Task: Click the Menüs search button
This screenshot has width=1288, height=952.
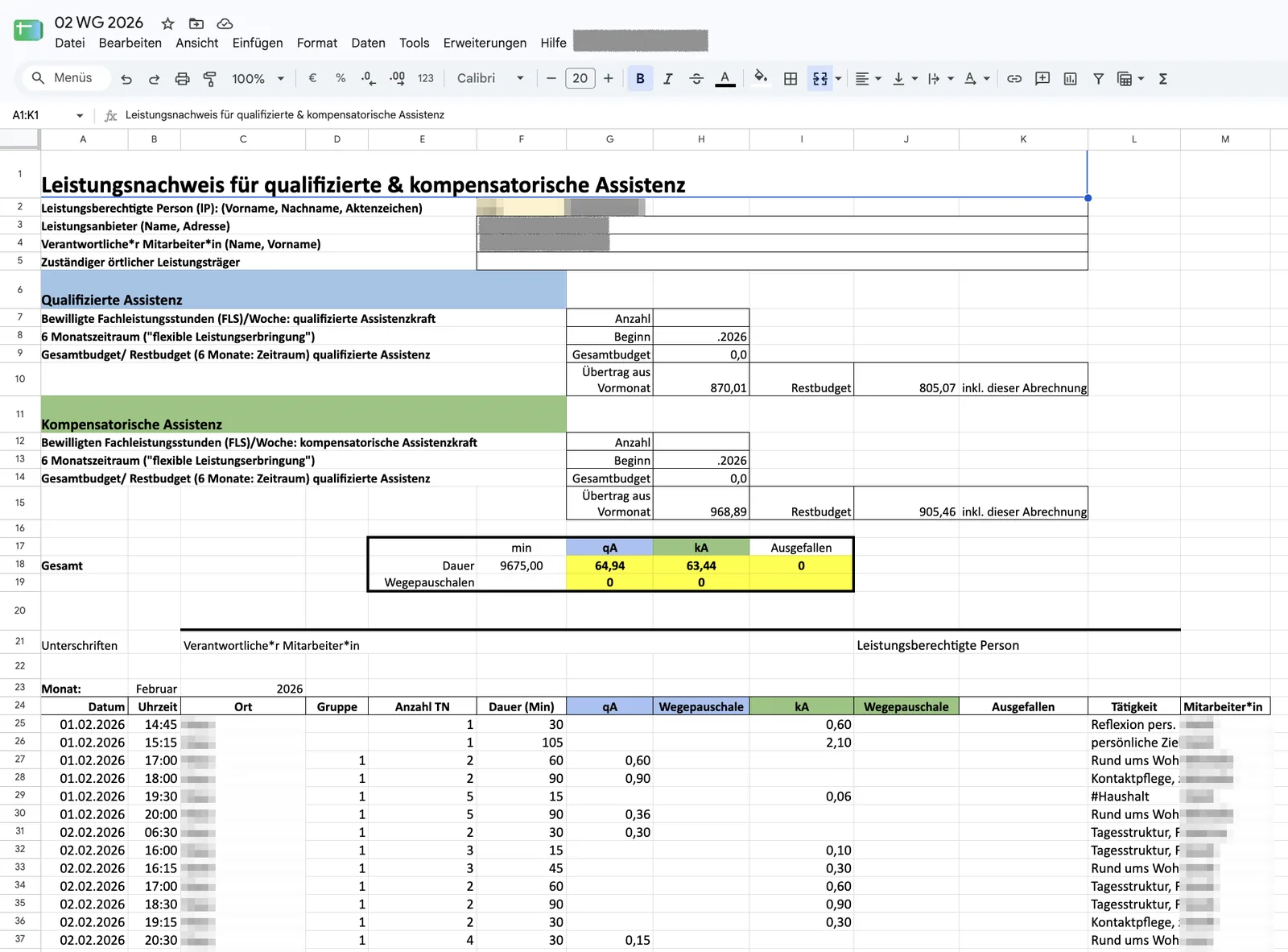Action: pyautogui.click(x=61, y=77)
